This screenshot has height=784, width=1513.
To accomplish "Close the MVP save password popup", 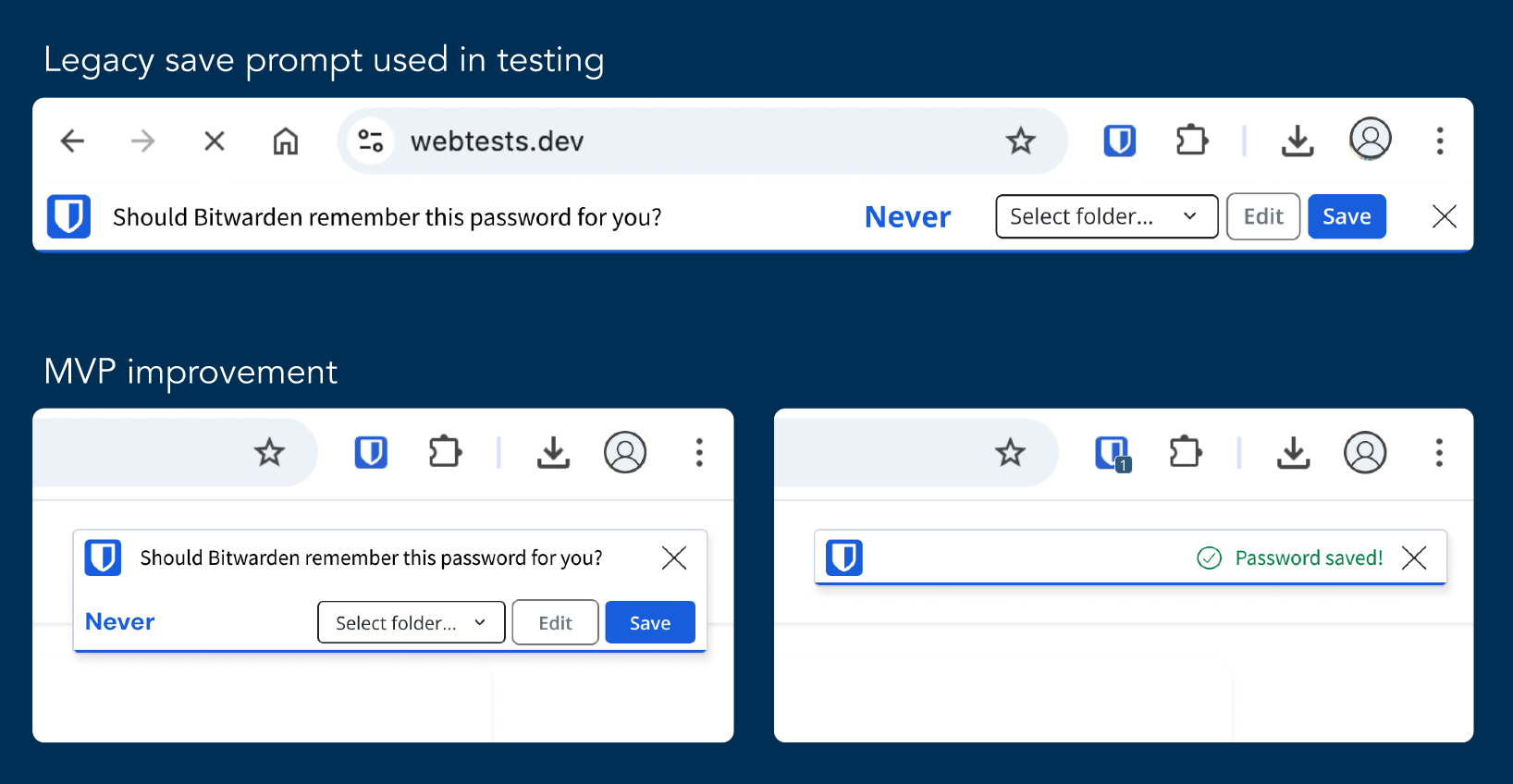I will 674,557.
